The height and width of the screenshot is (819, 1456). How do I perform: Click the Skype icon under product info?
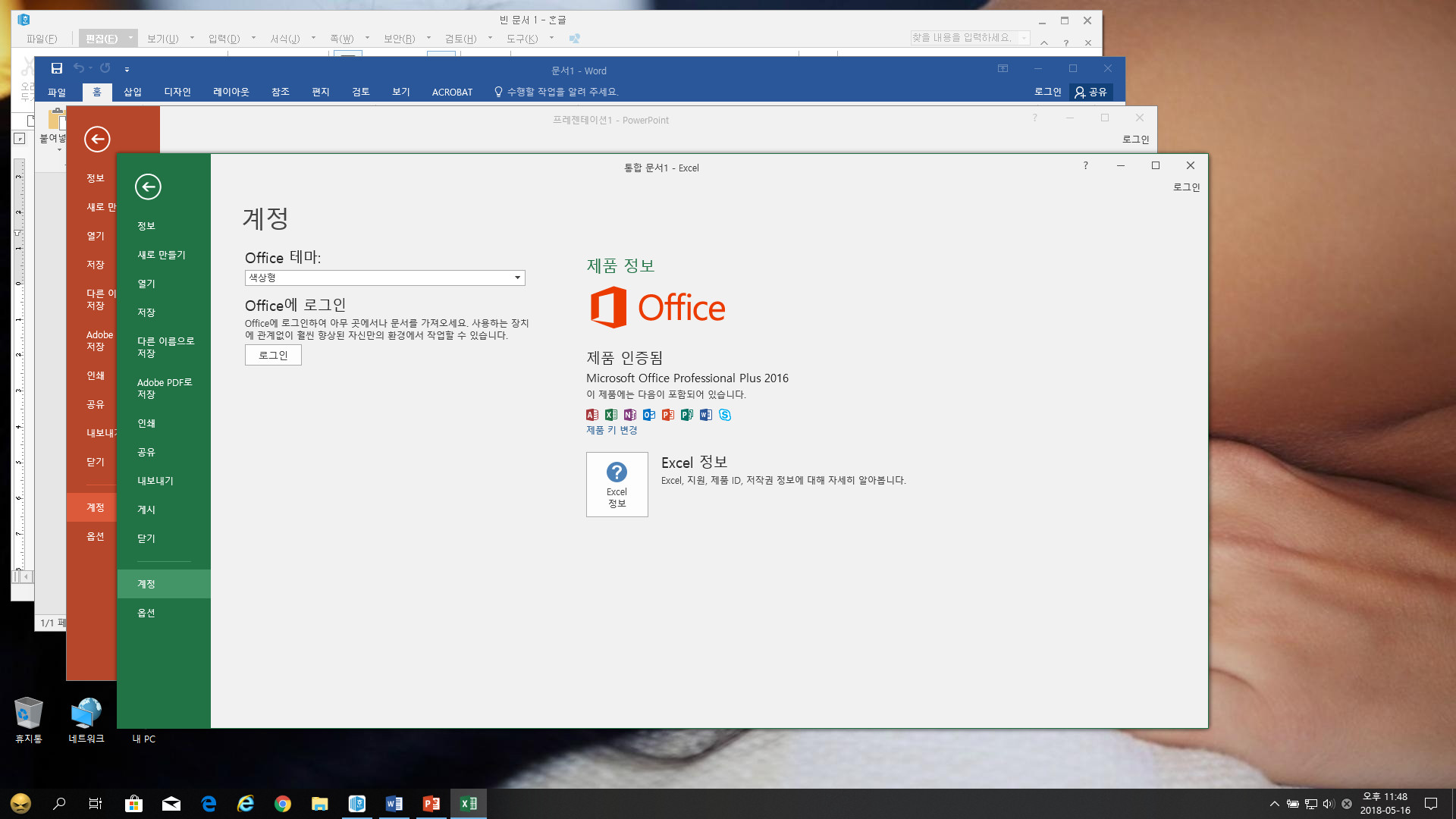[x=725, y=415]
